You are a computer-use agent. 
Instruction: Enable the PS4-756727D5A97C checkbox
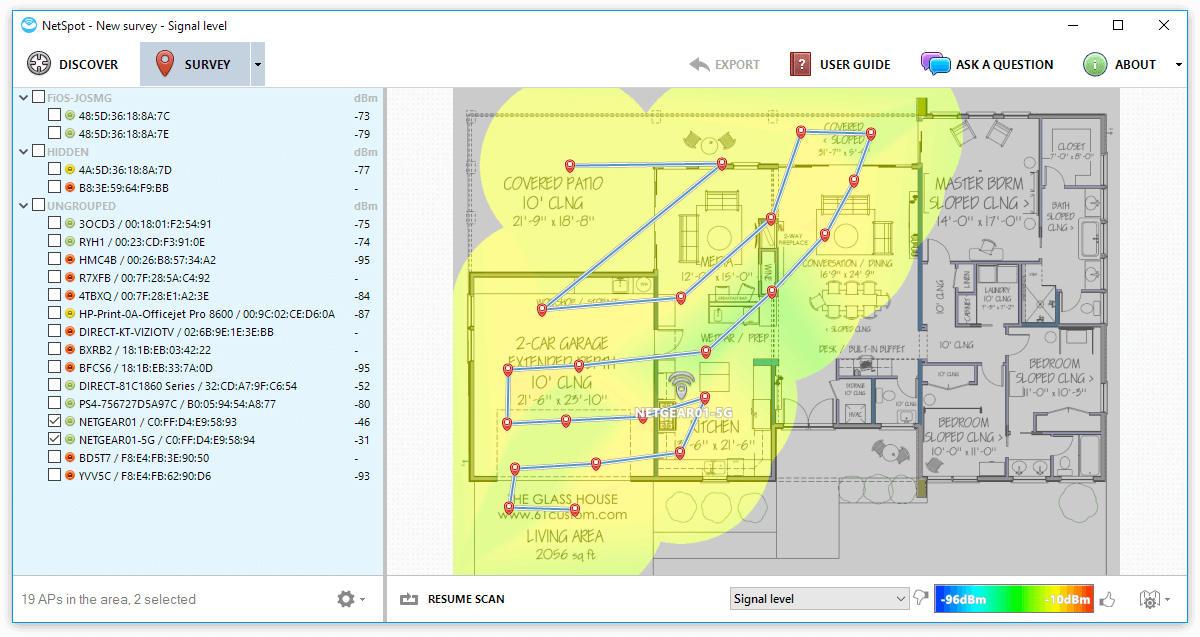[x=54, y=404]
